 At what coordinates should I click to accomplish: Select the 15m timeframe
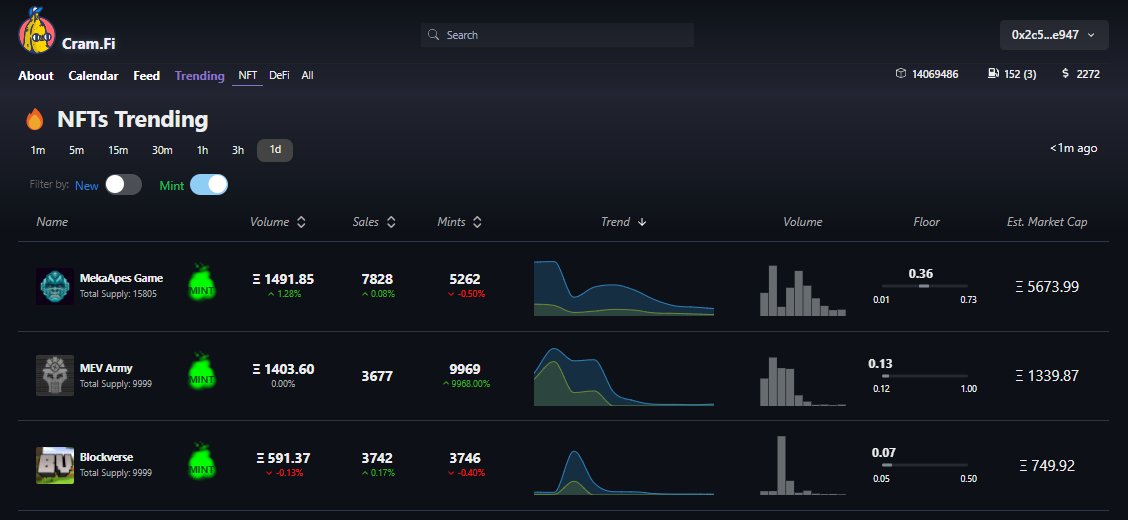point(118,150)
